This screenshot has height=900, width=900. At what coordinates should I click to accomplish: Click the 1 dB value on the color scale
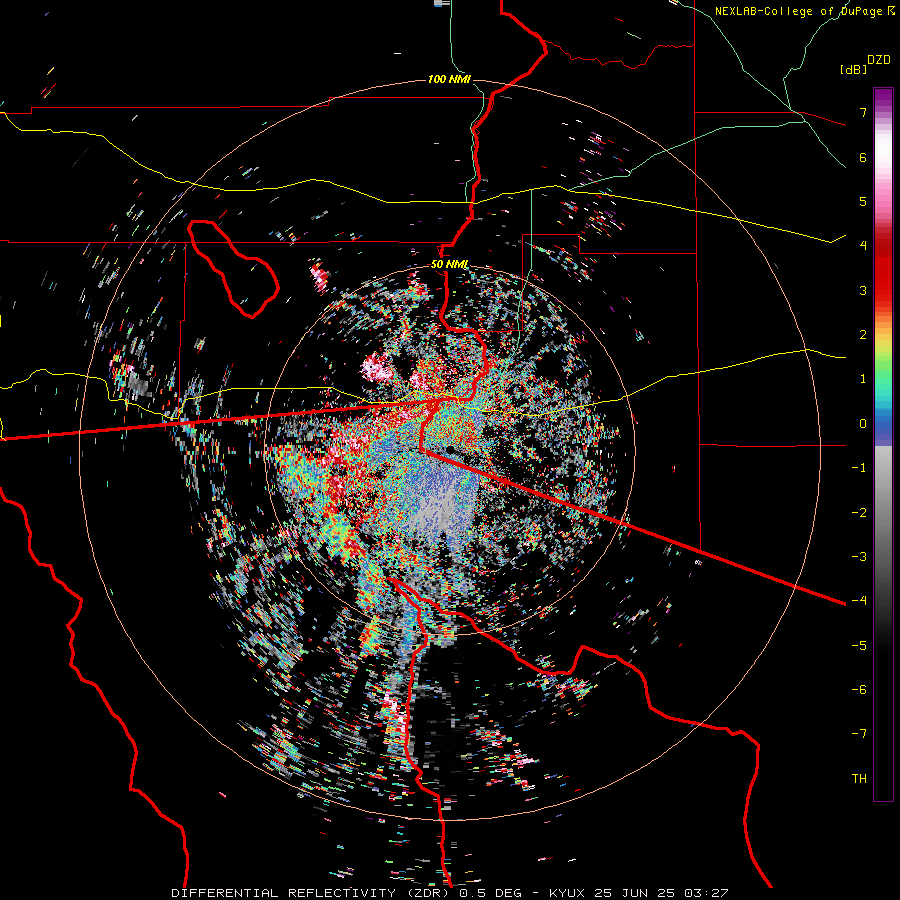(x=863, y=378)
